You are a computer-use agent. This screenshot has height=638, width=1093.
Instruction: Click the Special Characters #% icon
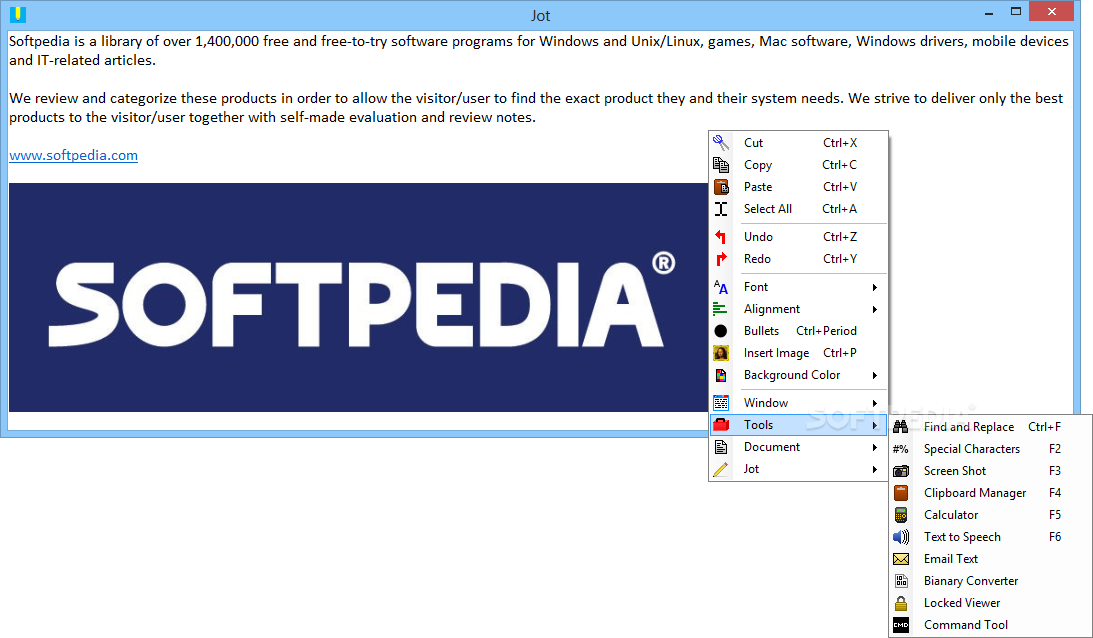[x=901, y=449]
